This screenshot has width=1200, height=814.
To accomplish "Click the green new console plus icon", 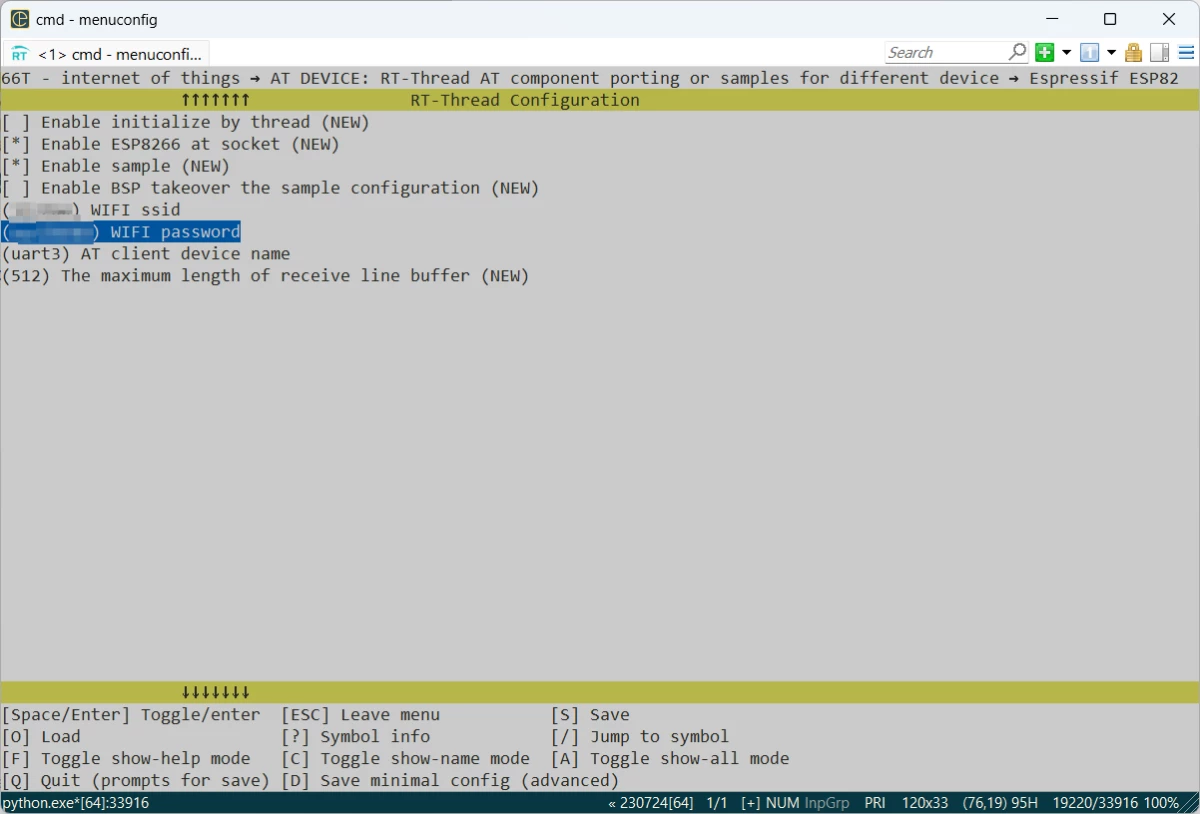I will pos(1045,52).
